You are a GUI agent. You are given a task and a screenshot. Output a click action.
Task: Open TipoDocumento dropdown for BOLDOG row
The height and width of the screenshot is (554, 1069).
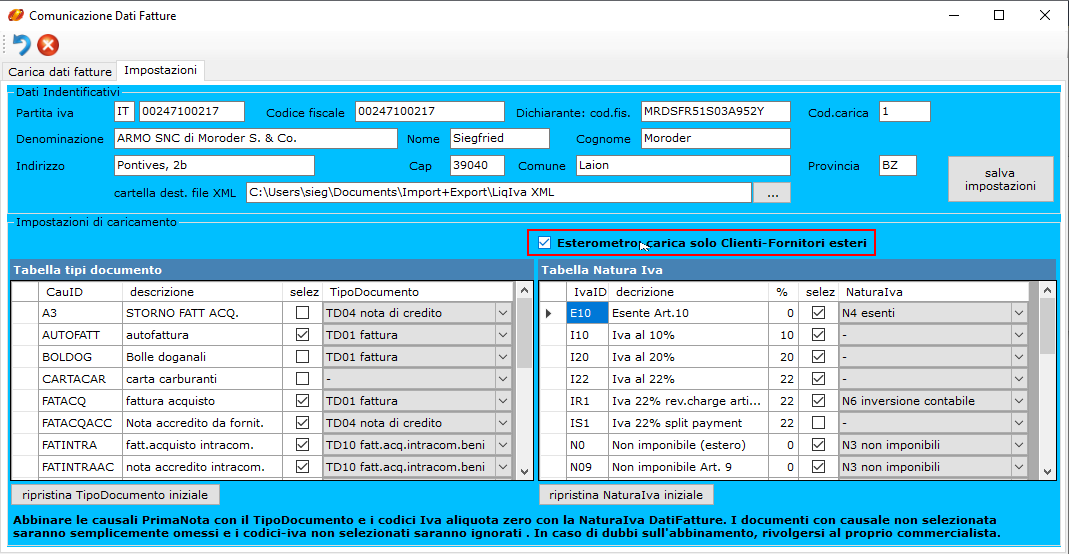coord(502,357)
